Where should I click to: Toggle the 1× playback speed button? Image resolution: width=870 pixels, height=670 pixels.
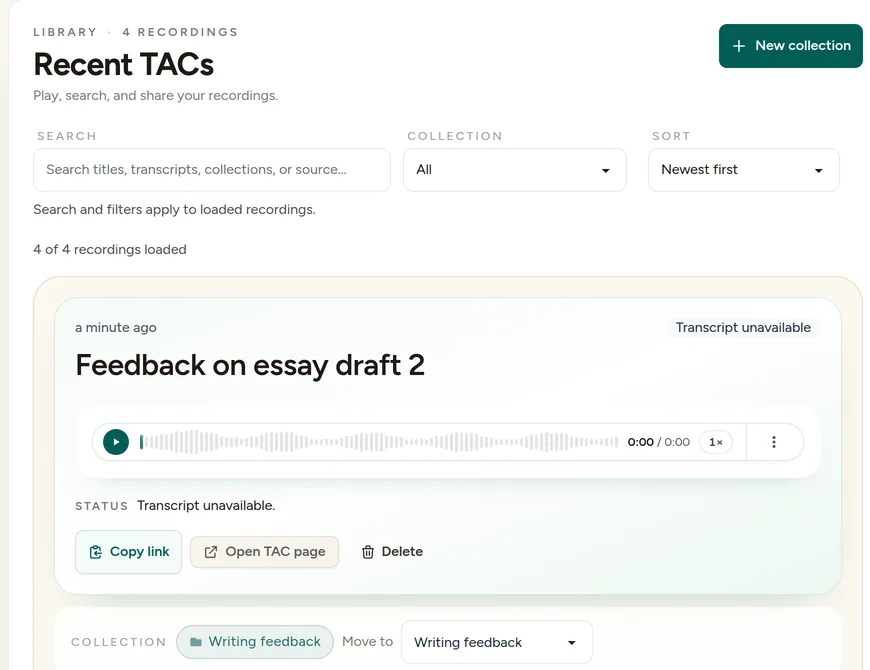[716, 442]
